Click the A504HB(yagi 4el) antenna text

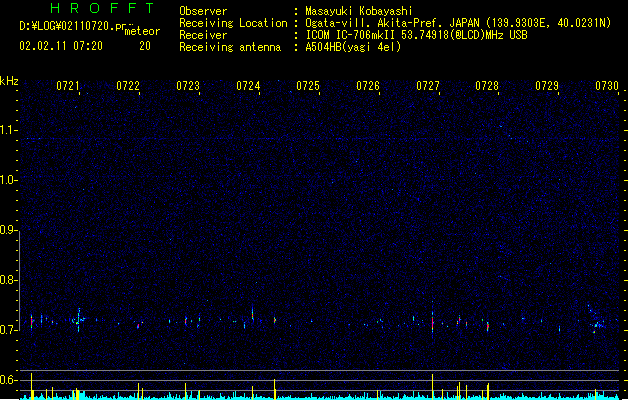353,47
